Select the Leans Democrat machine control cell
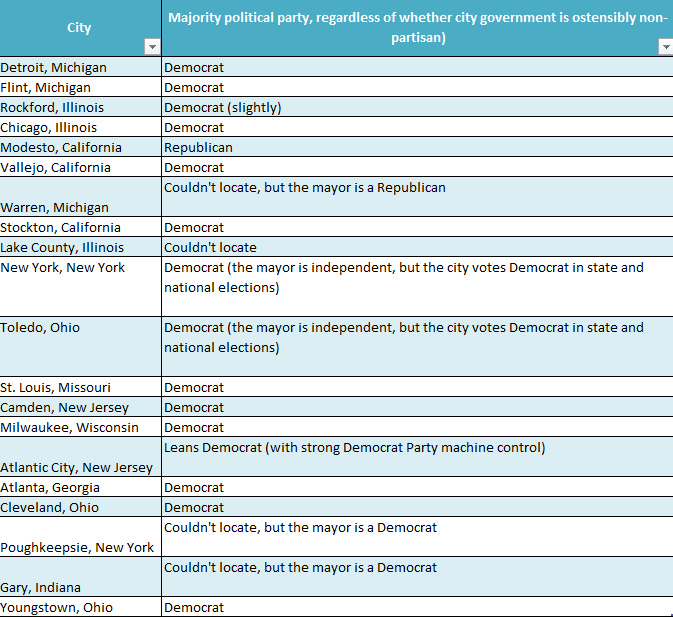This screenshot has width=673, height=617. point(418,457)
